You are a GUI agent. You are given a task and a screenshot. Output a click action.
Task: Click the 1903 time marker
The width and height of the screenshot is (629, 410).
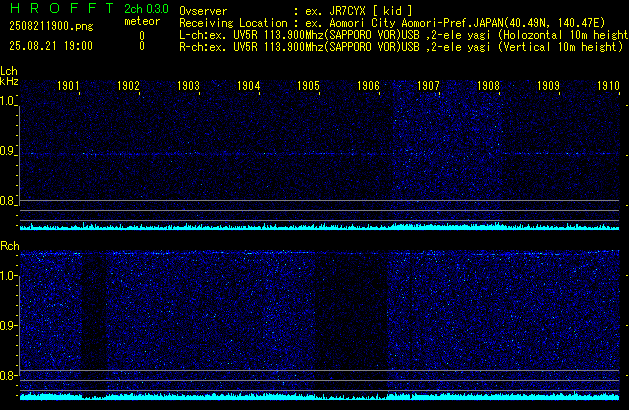tap(188, 86)
